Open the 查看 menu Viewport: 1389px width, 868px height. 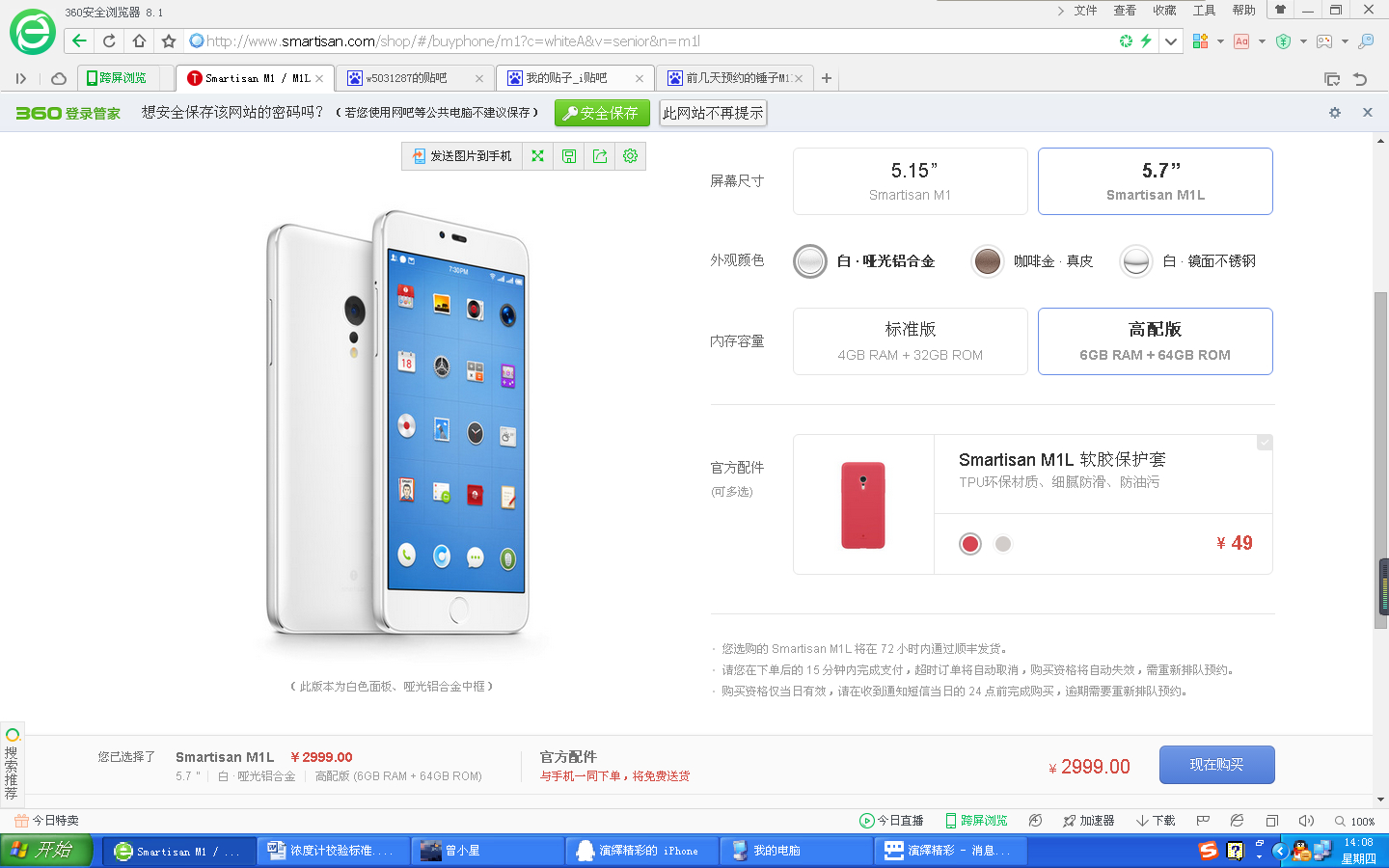click(1125, 11)
